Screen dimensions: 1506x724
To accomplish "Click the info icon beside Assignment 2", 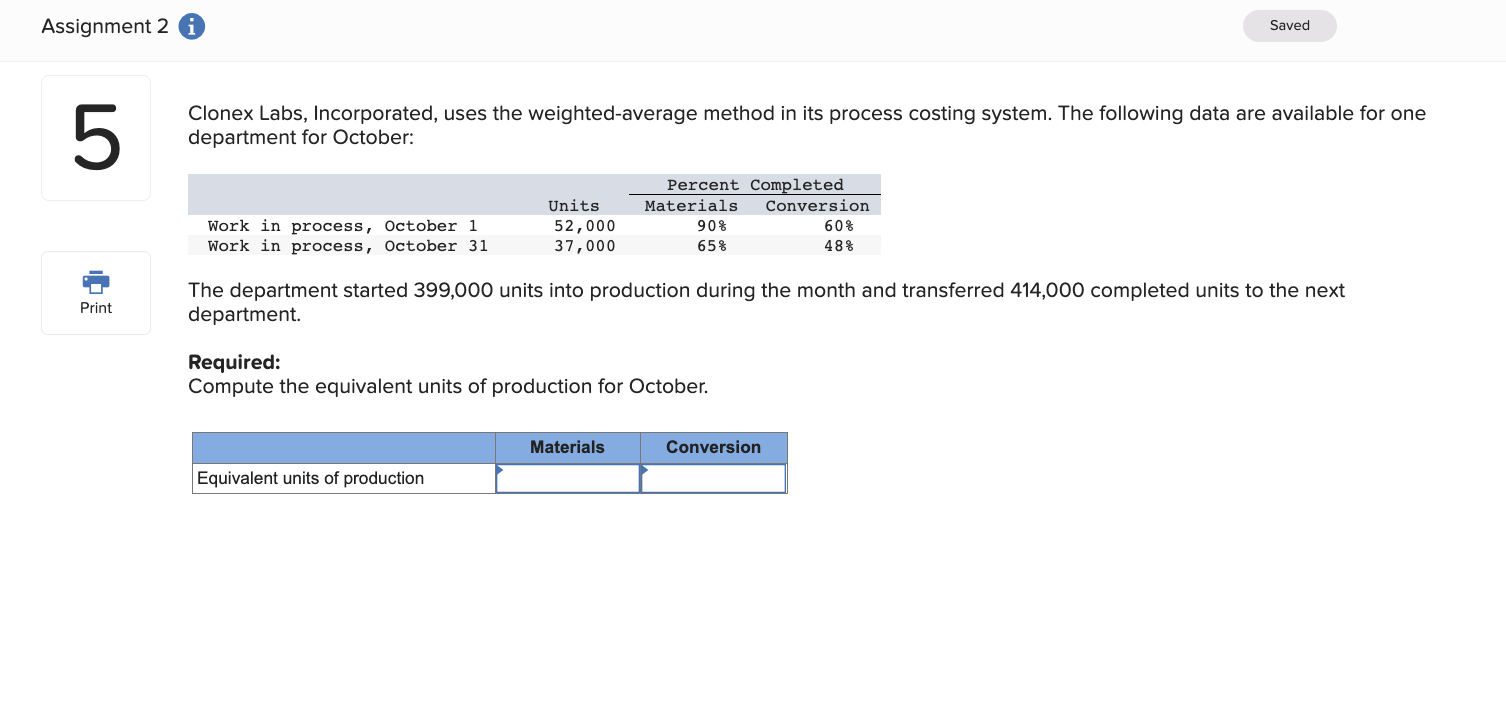I will pos(192,27).
